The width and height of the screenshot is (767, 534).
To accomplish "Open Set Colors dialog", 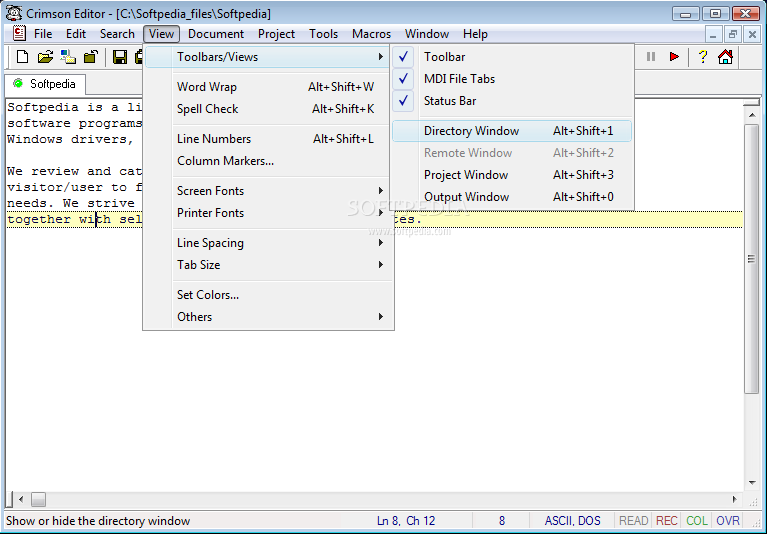I will click(269, 295).
